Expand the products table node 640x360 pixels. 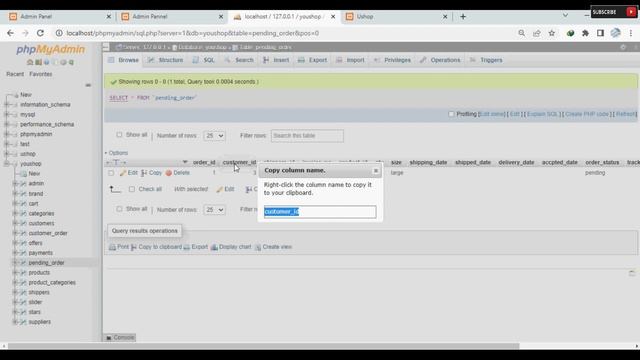pyautogui.click(x=16, y=273)
